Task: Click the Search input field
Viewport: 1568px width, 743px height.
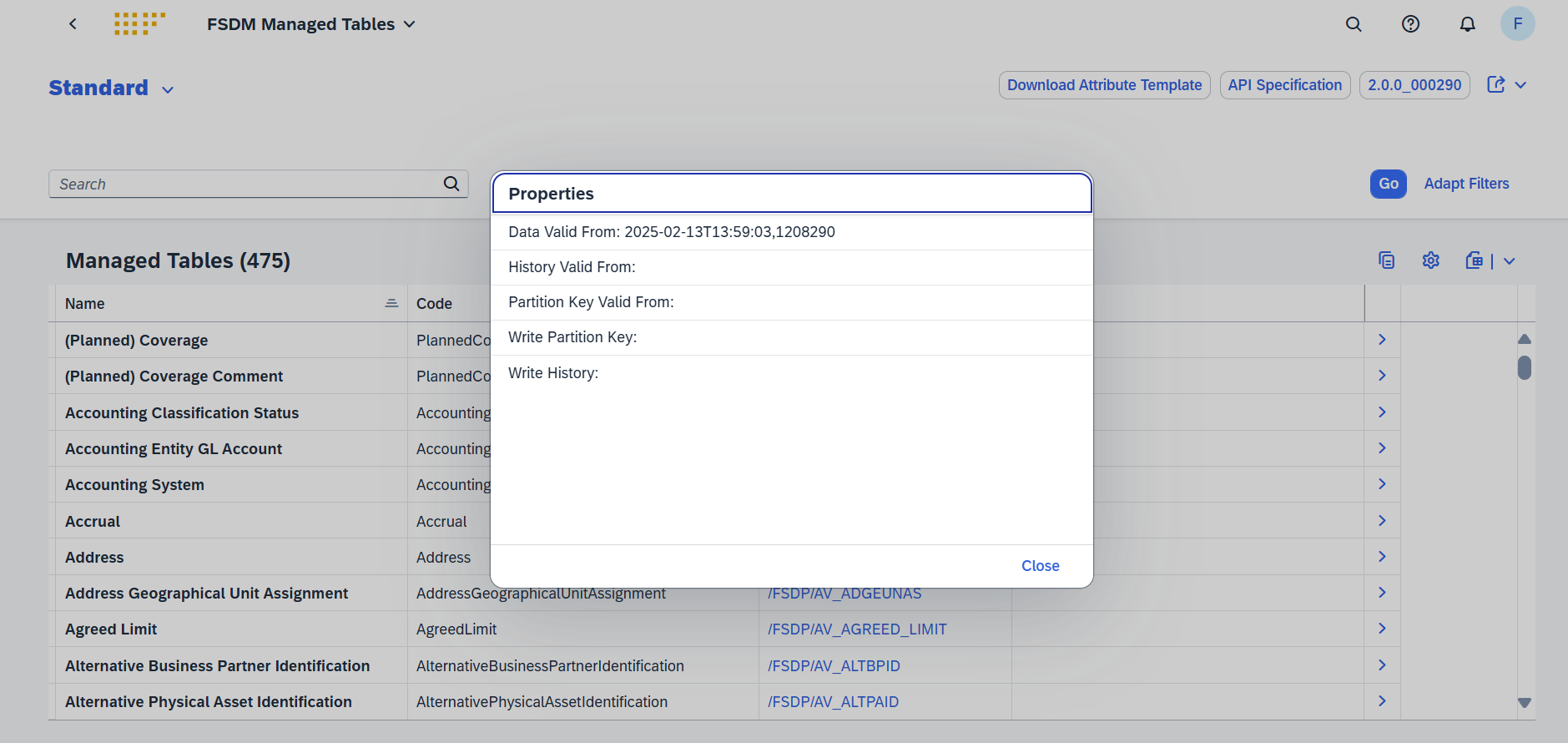Action: (246, 184)
